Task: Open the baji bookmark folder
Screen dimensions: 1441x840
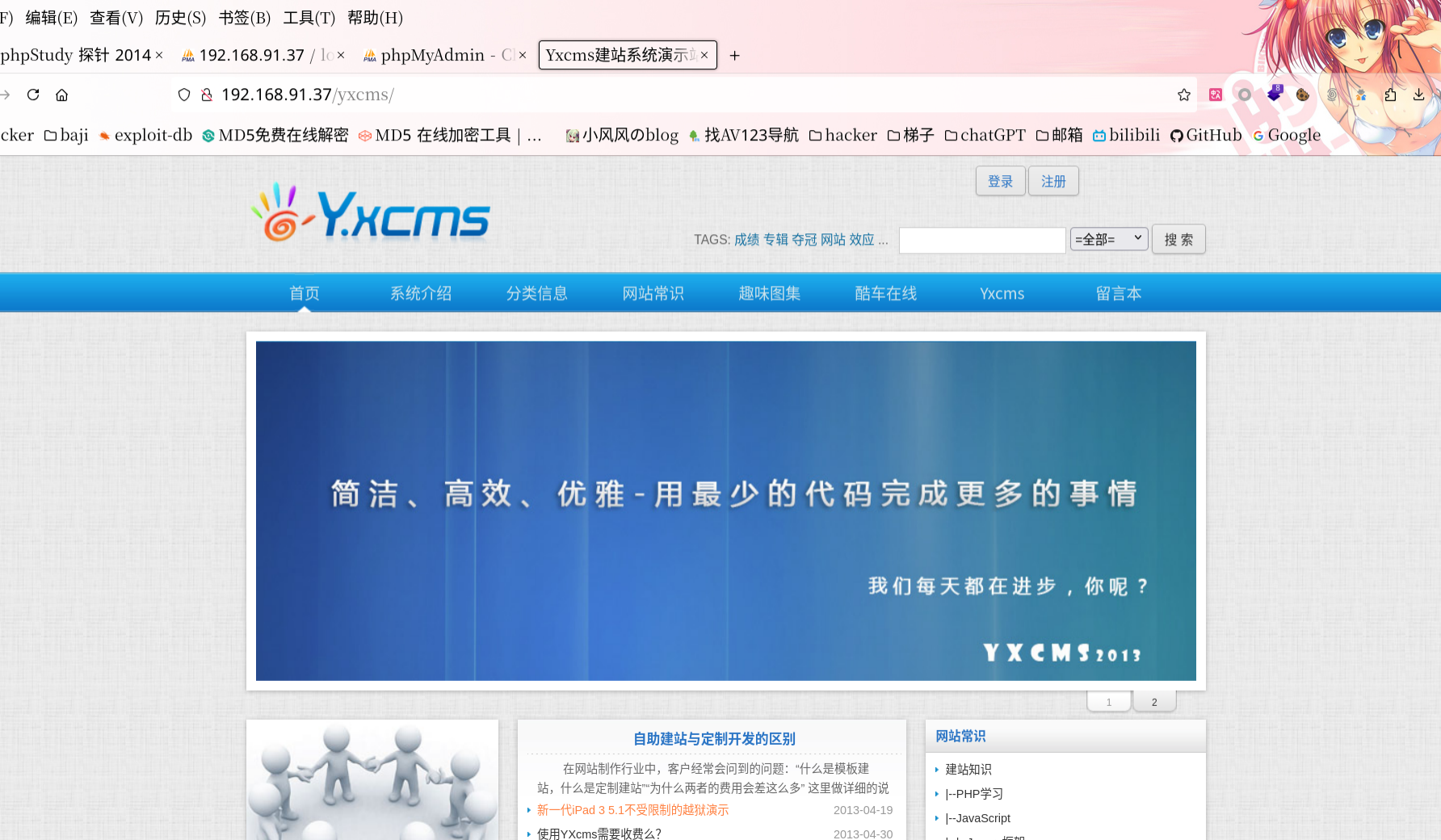Action: (x=66, y=135)
